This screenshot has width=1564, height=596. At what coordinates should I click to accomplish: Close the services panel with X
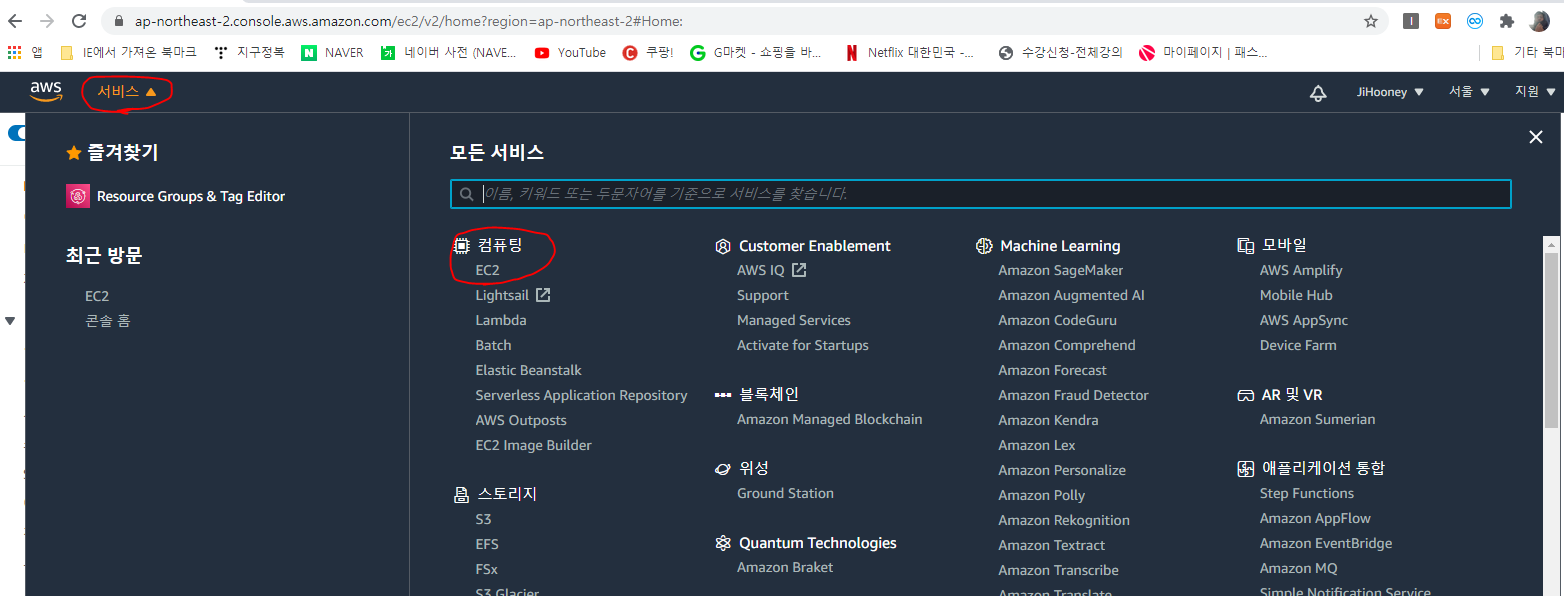(x=1536, y=137)
